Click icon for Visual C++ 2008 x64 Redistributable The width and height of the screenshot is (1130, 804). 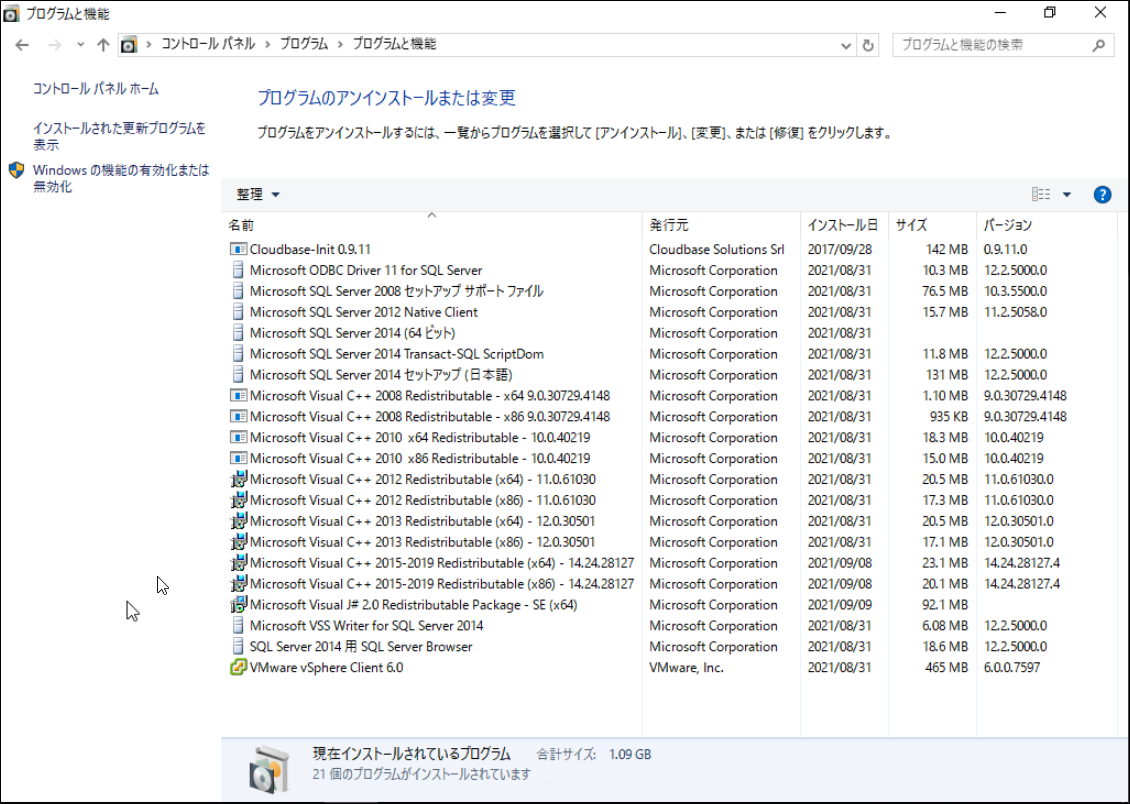[238, 396]
